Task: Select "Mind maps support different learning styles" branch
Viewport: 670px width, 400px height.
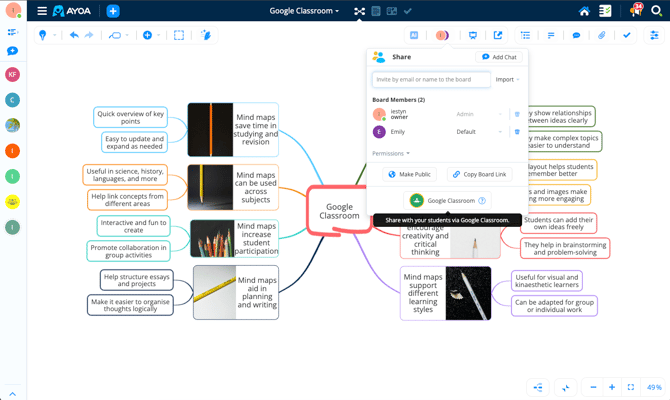Action: [x=446, y=293]
